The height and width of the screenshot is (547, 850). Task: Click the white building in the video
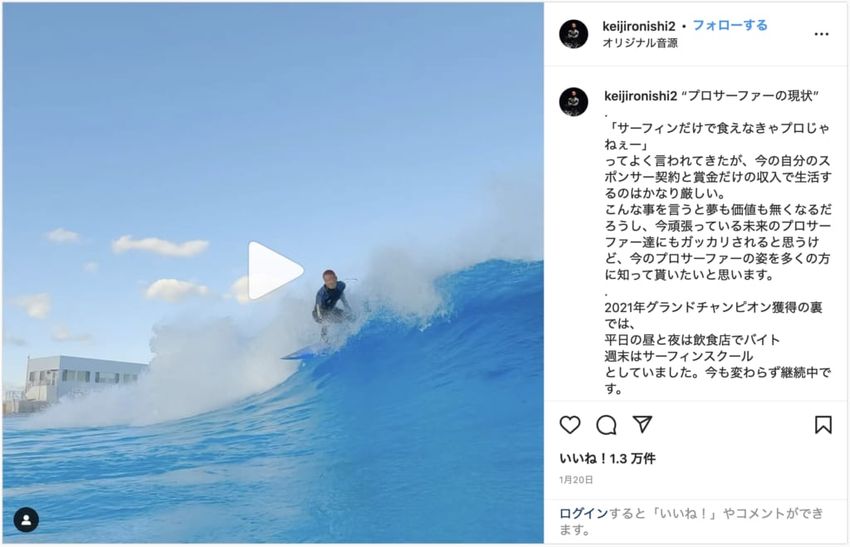pos(81,377)
